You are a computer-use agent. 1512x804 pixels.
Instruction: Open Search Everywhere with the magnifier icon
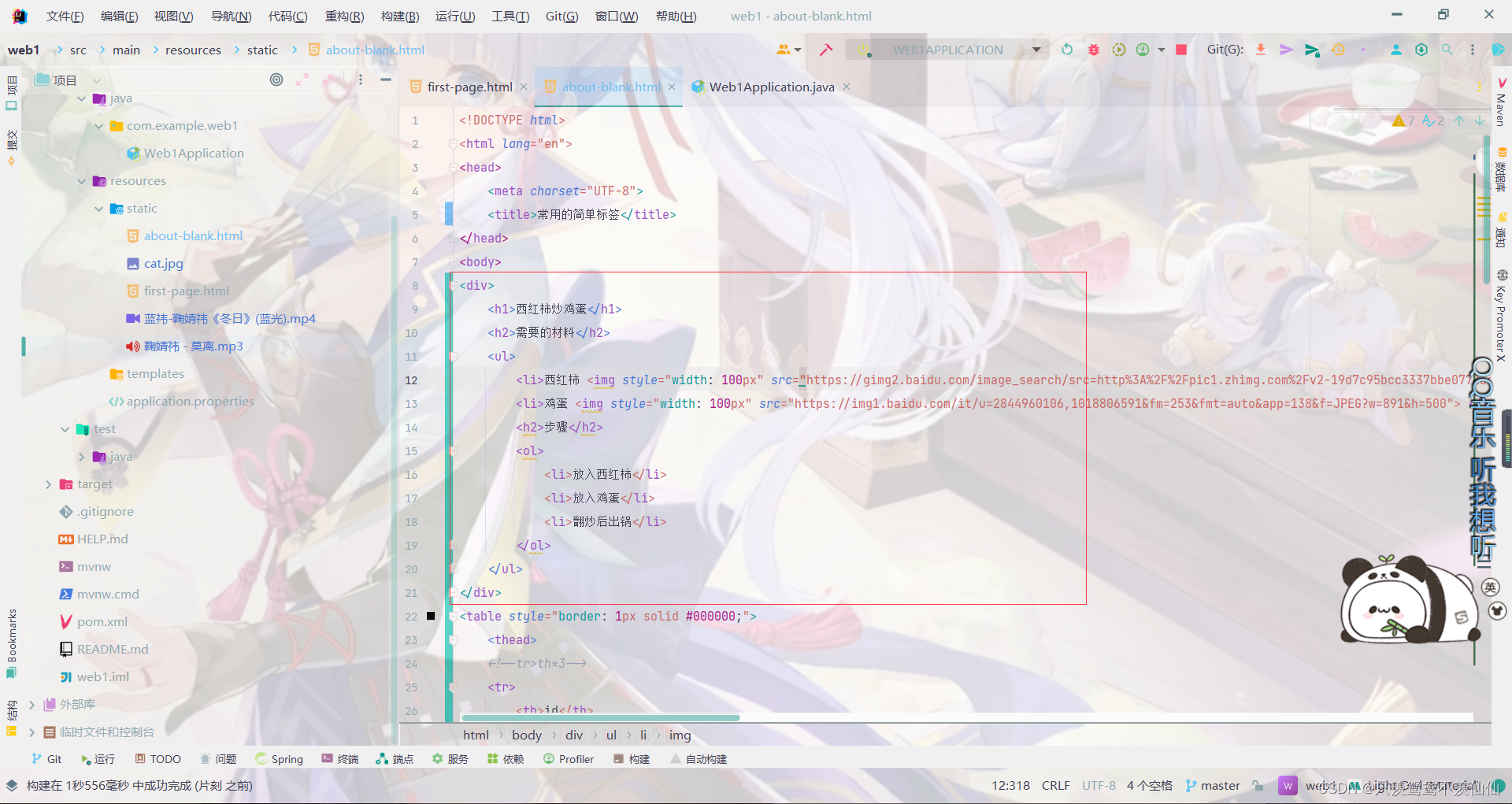click(1447, 50)
